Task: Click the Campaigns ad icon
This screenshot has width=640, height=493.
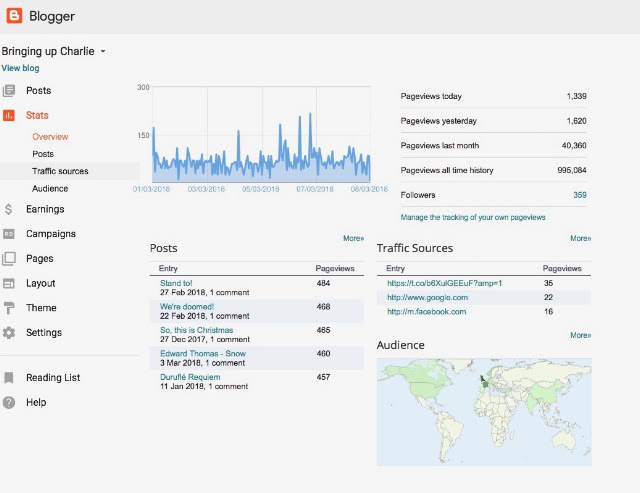Action: click(9, 234)
